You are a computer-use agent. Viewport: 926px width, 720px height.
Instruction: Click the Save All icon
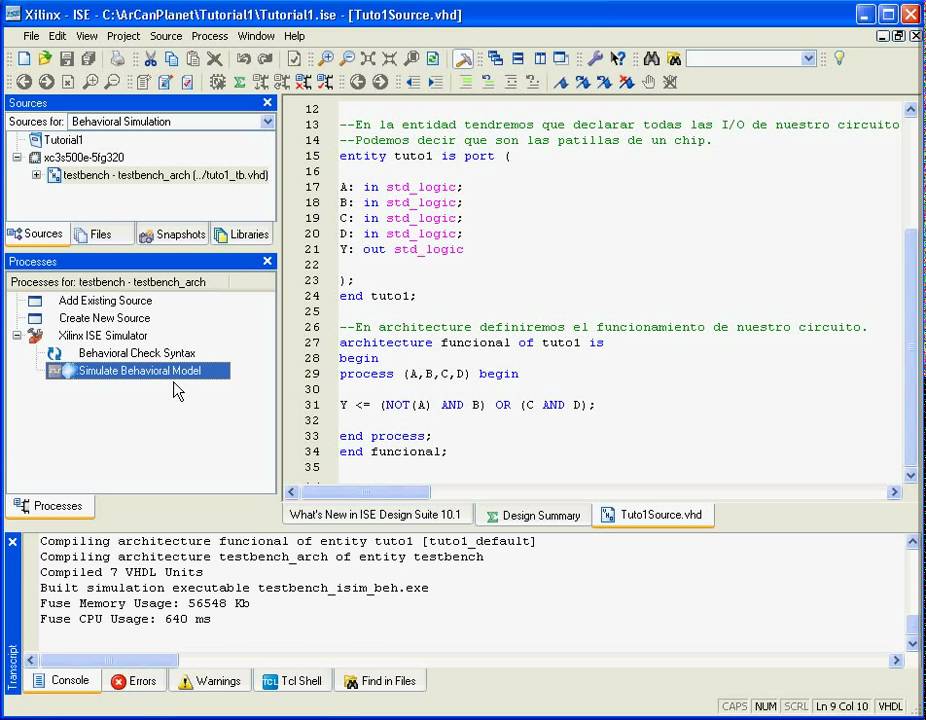pos(89,58)
